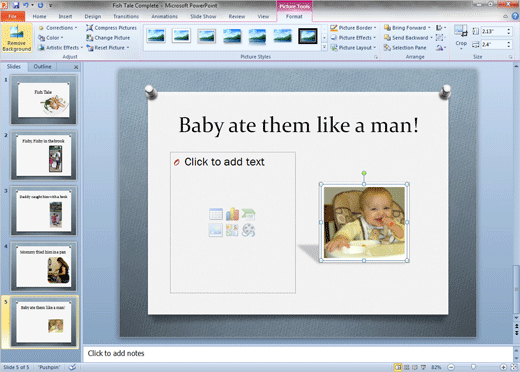Viewport: 520px width, 372px height.
Task: Apply the first picture style thumbnail
Action: (x=156, y=36)
